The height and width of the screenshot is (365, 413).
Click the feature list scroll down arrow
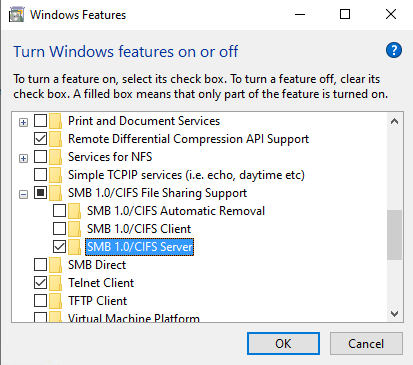(x=394, y=314)
